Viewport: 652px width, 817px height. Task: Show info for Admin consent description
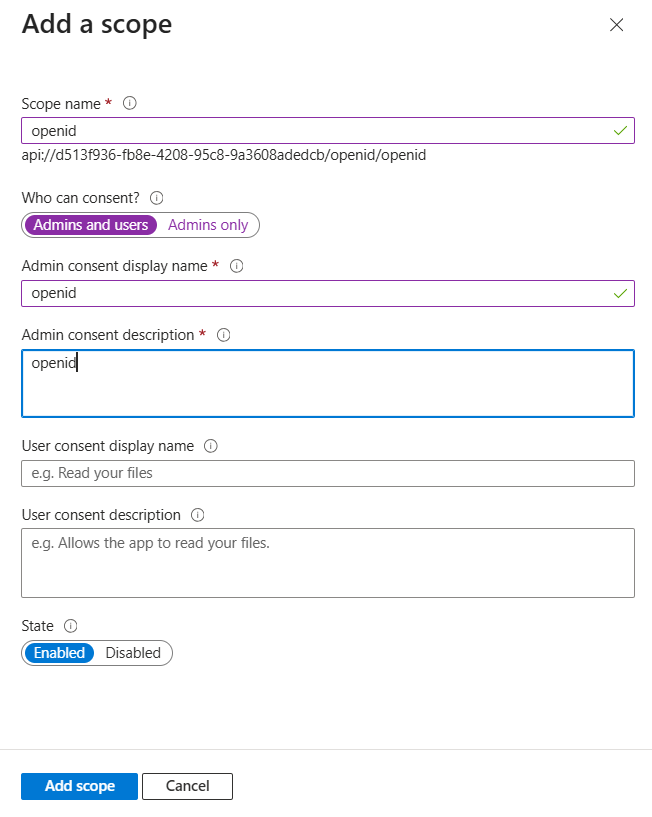pos(224,335)
